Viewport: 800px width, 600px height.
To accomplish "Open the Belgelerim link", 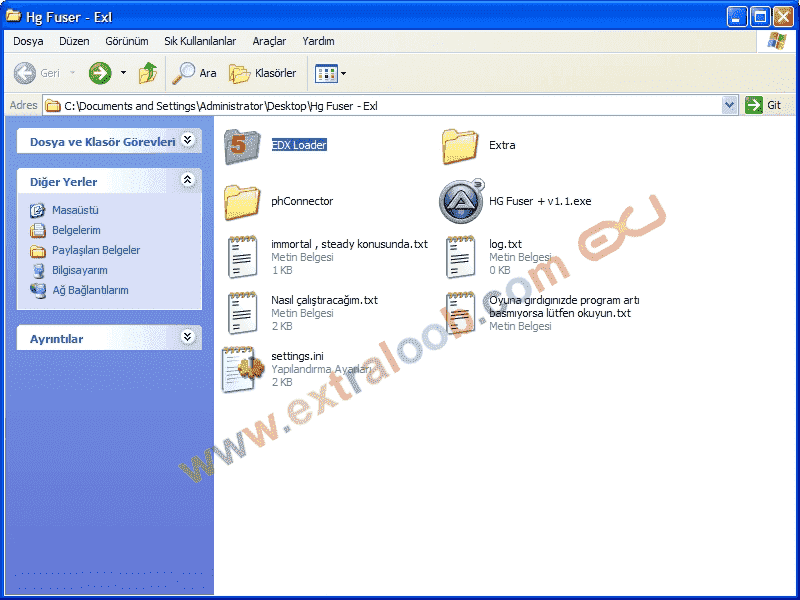I will pyautogui.click(x=76, y=230).
